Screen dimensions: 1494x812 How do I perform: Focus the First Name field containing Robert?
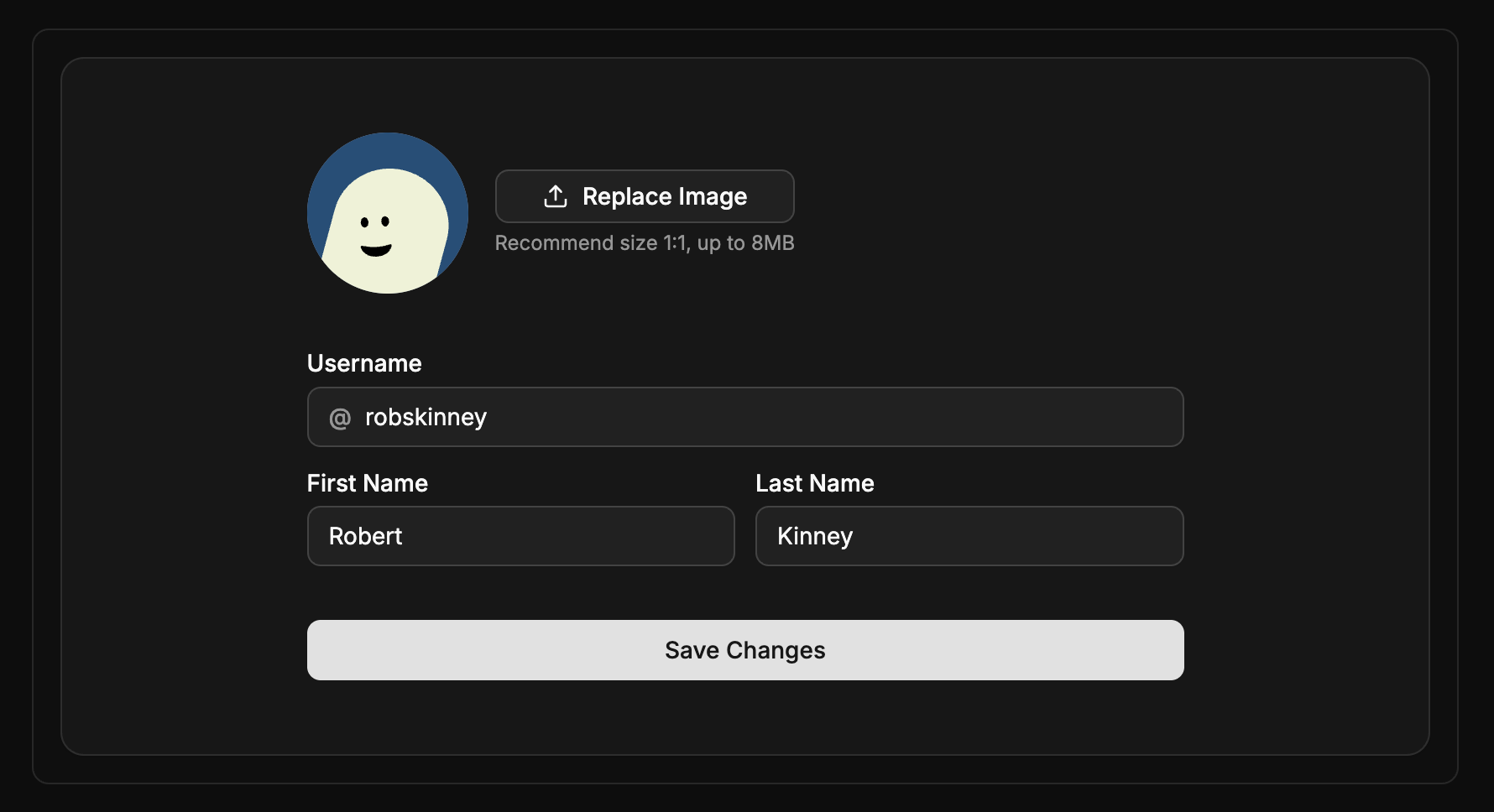click(520, 536)
